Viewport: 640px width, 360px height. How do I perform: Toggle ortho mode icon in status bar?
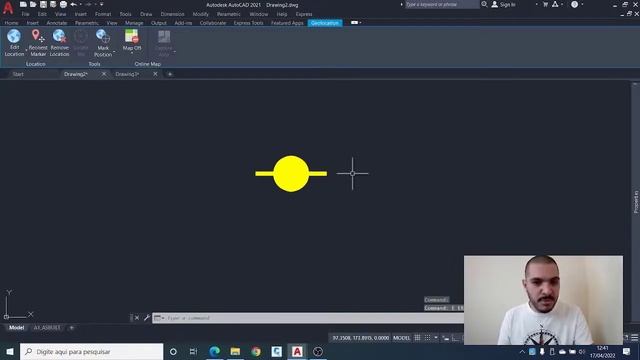(456, 338)
